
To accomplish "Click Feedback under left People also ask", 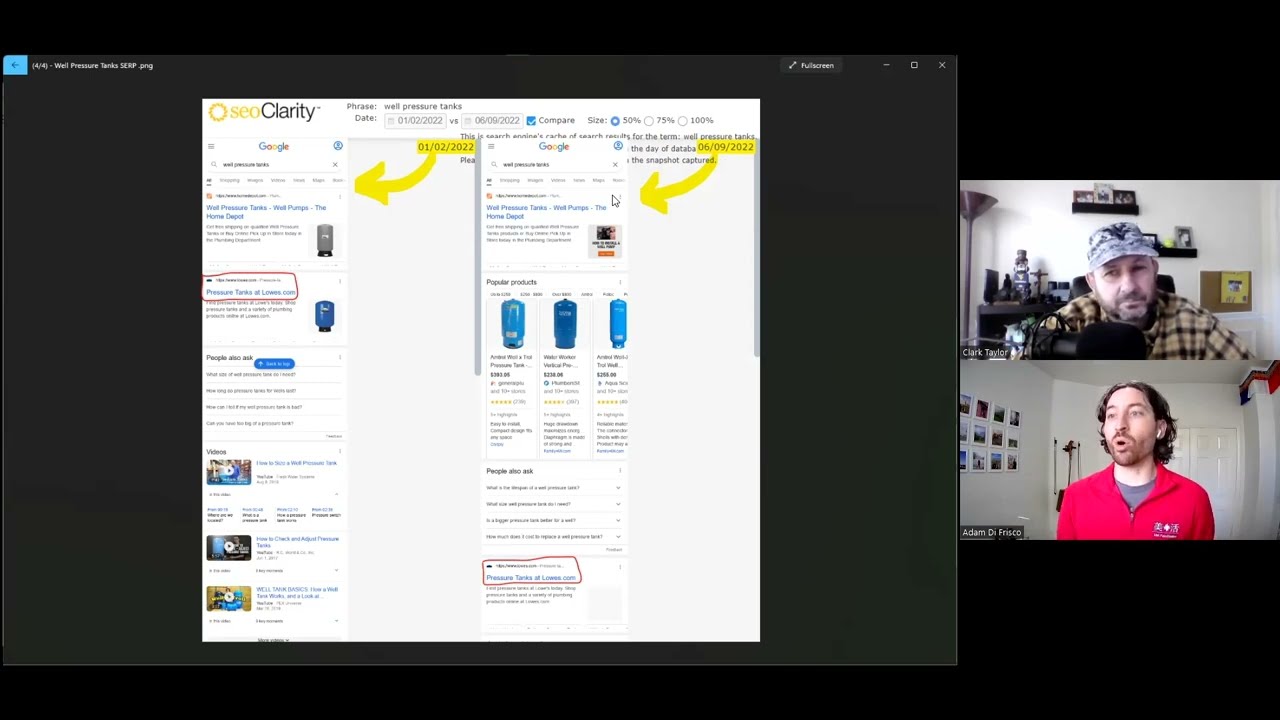I will pyautogui.click(x=334, y=436).
